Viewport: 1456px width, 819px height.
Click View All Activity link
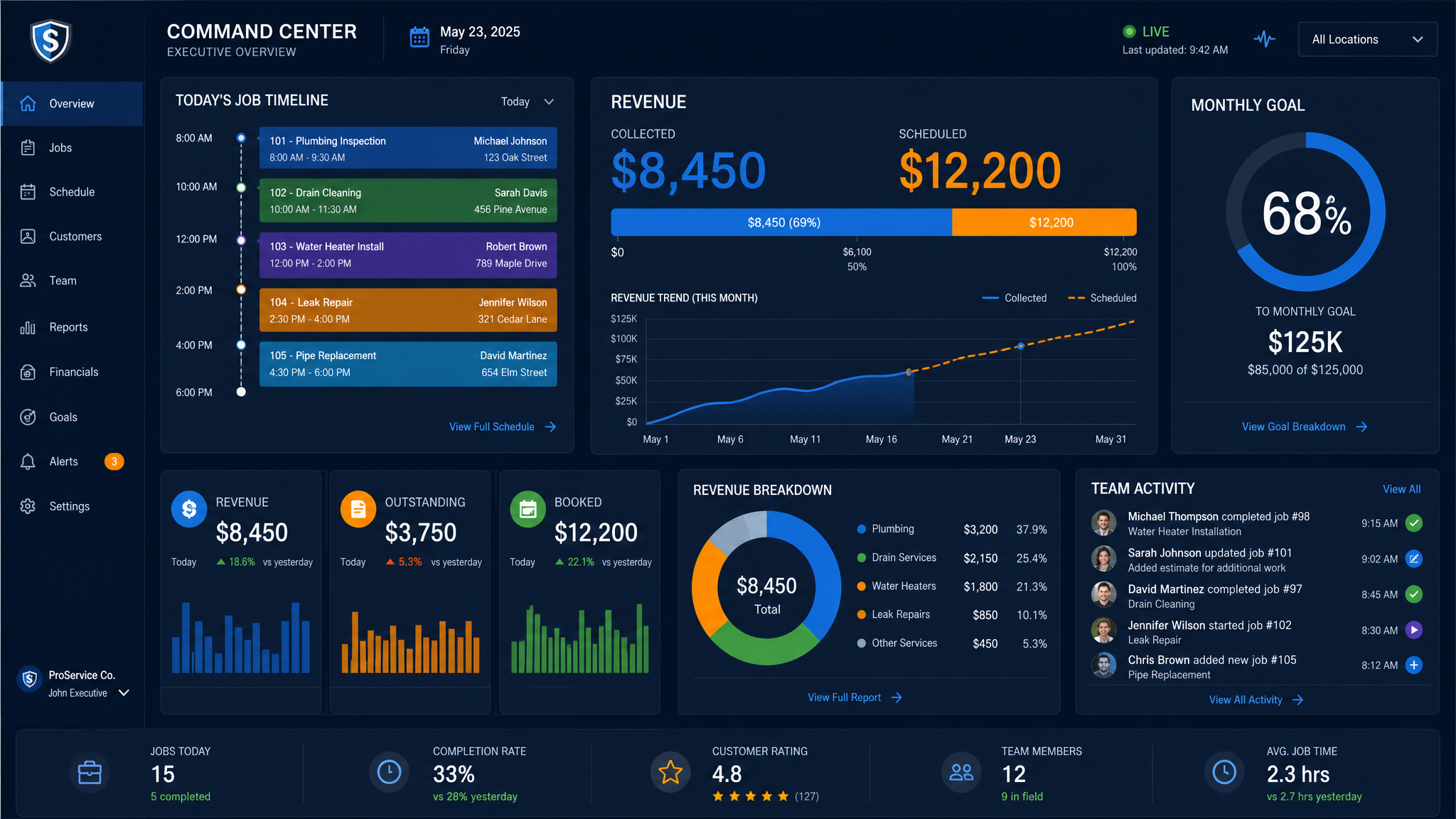pyautogui.click(x=1256, y=700)
